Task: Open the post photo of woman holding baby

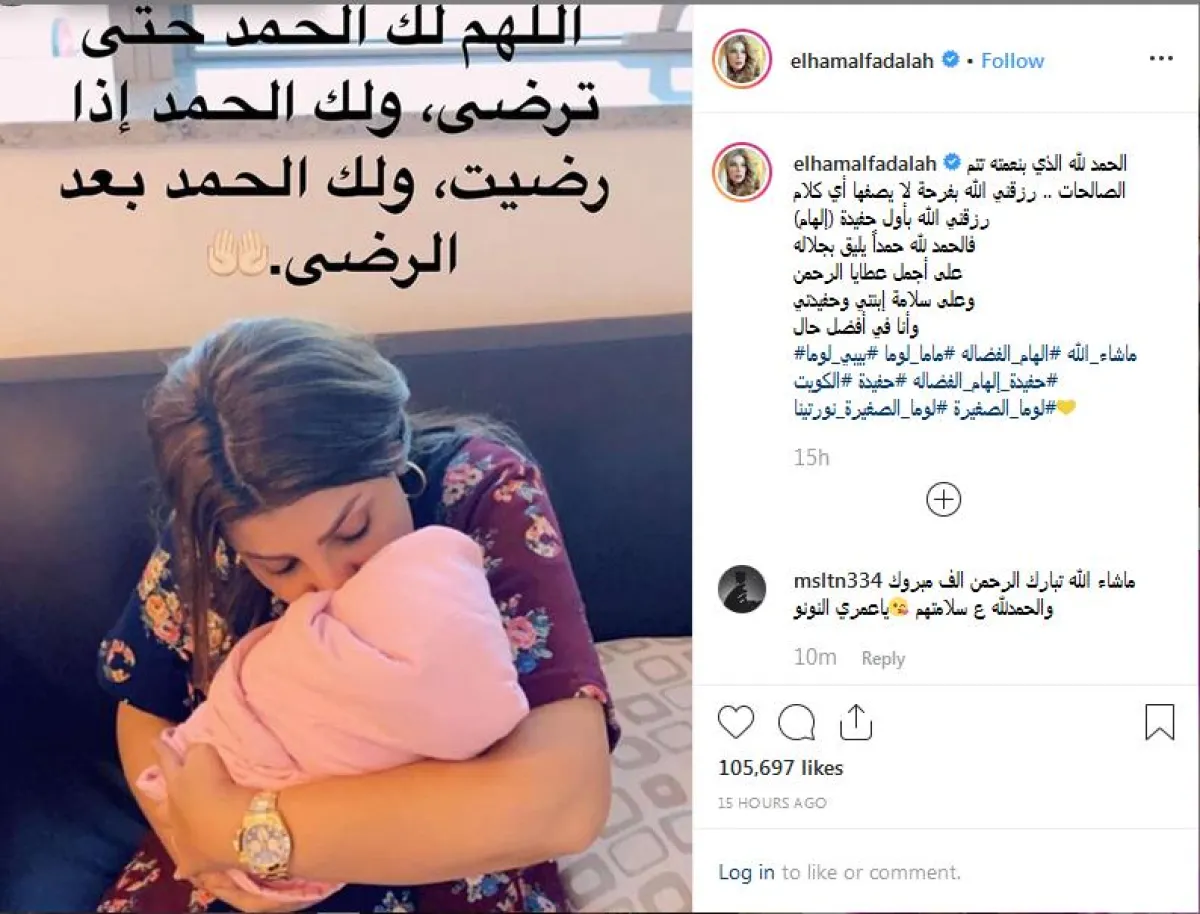Action: point(346,459)
